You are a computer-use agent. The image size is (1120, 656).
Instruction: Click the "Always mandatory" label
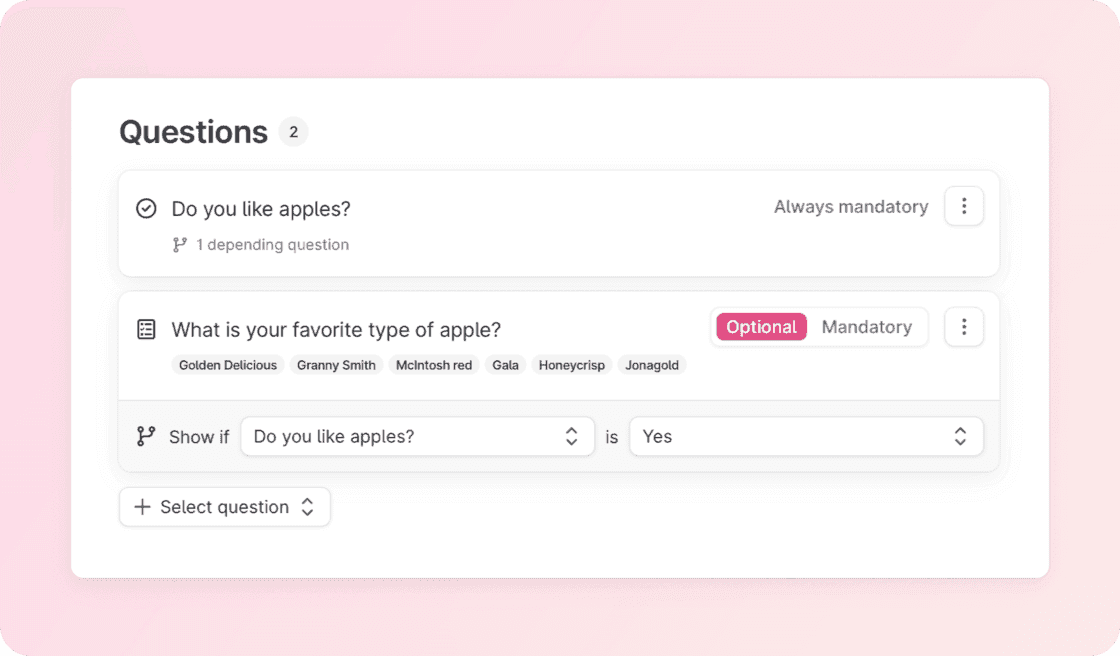pos(851,207)
